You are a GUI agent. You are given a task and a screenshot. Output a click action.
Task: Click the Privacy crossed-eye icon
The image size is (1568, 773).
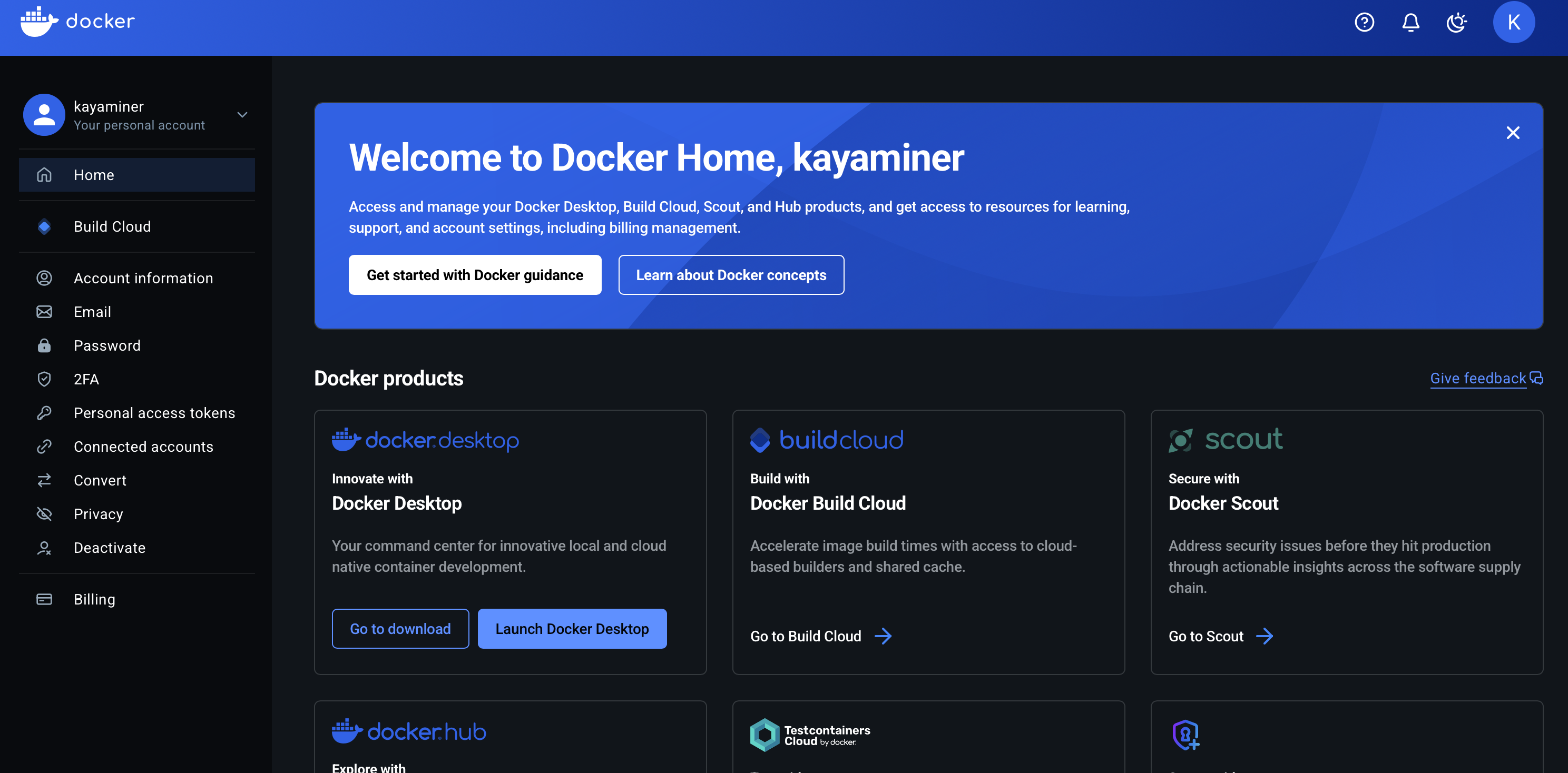(x=44, y=514)
